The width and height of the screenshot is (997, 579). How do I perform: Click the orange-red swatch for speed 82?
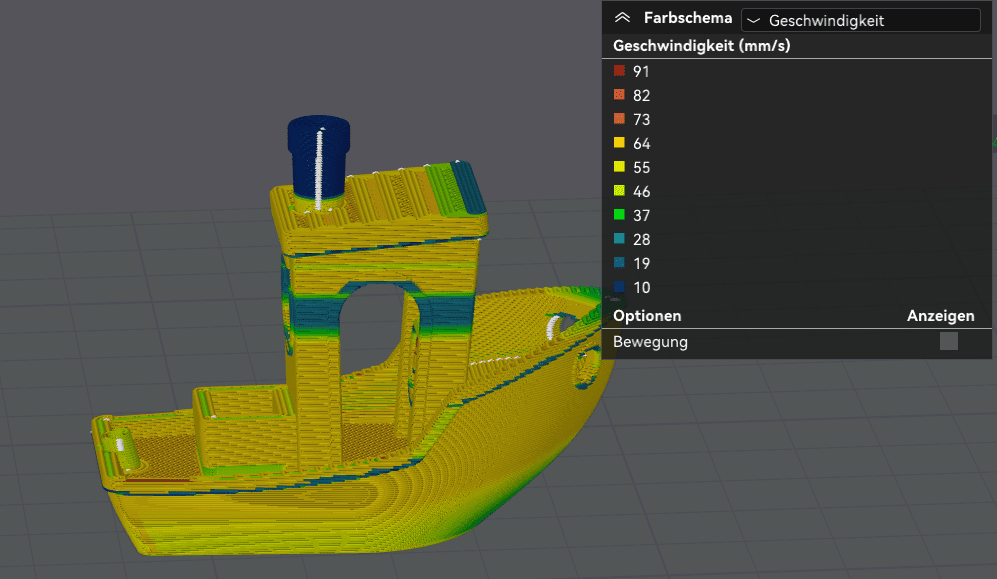coord(619,95)
